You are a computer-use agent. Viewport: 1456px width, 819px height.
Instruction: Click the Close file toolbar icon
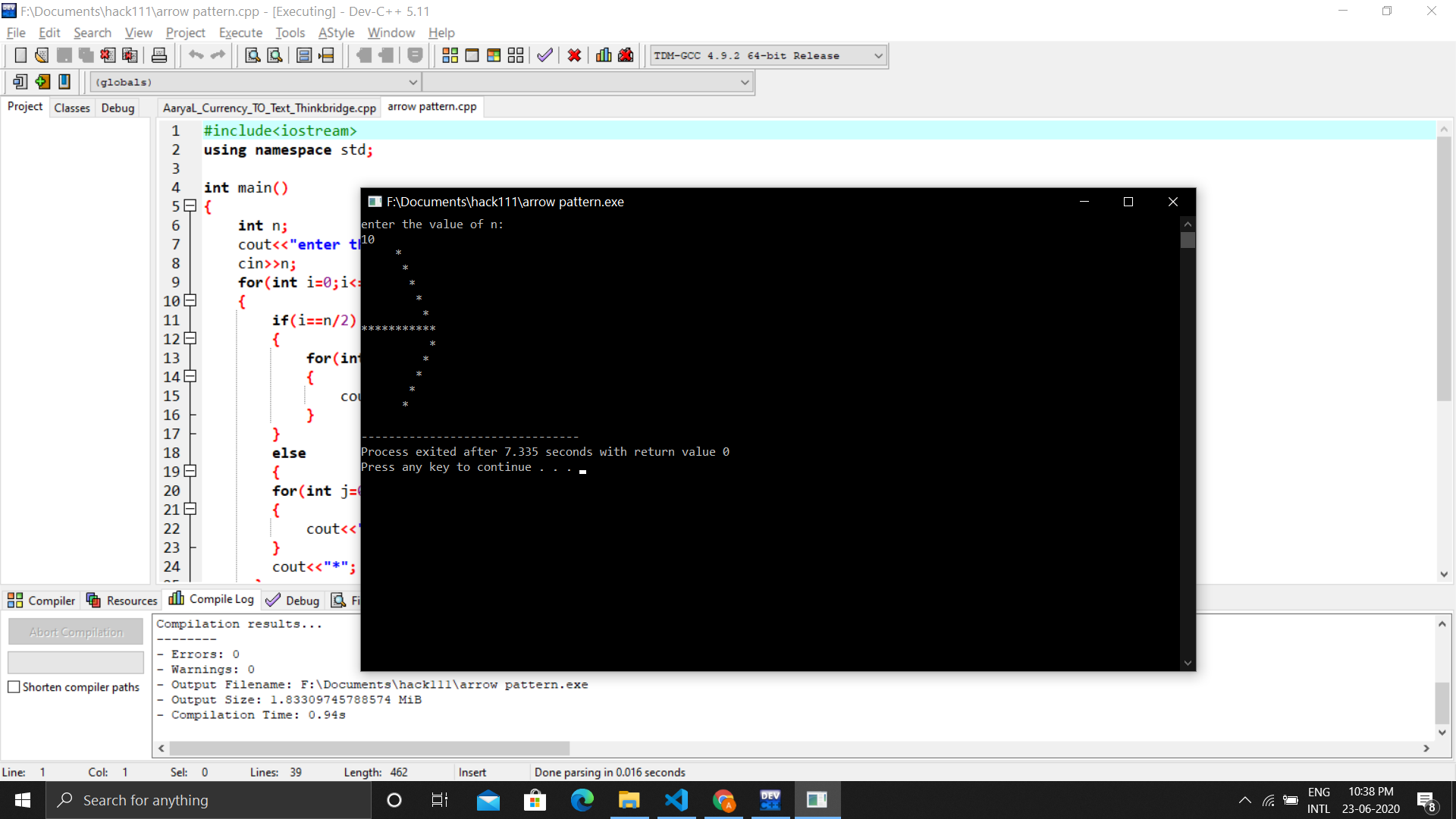108,55
